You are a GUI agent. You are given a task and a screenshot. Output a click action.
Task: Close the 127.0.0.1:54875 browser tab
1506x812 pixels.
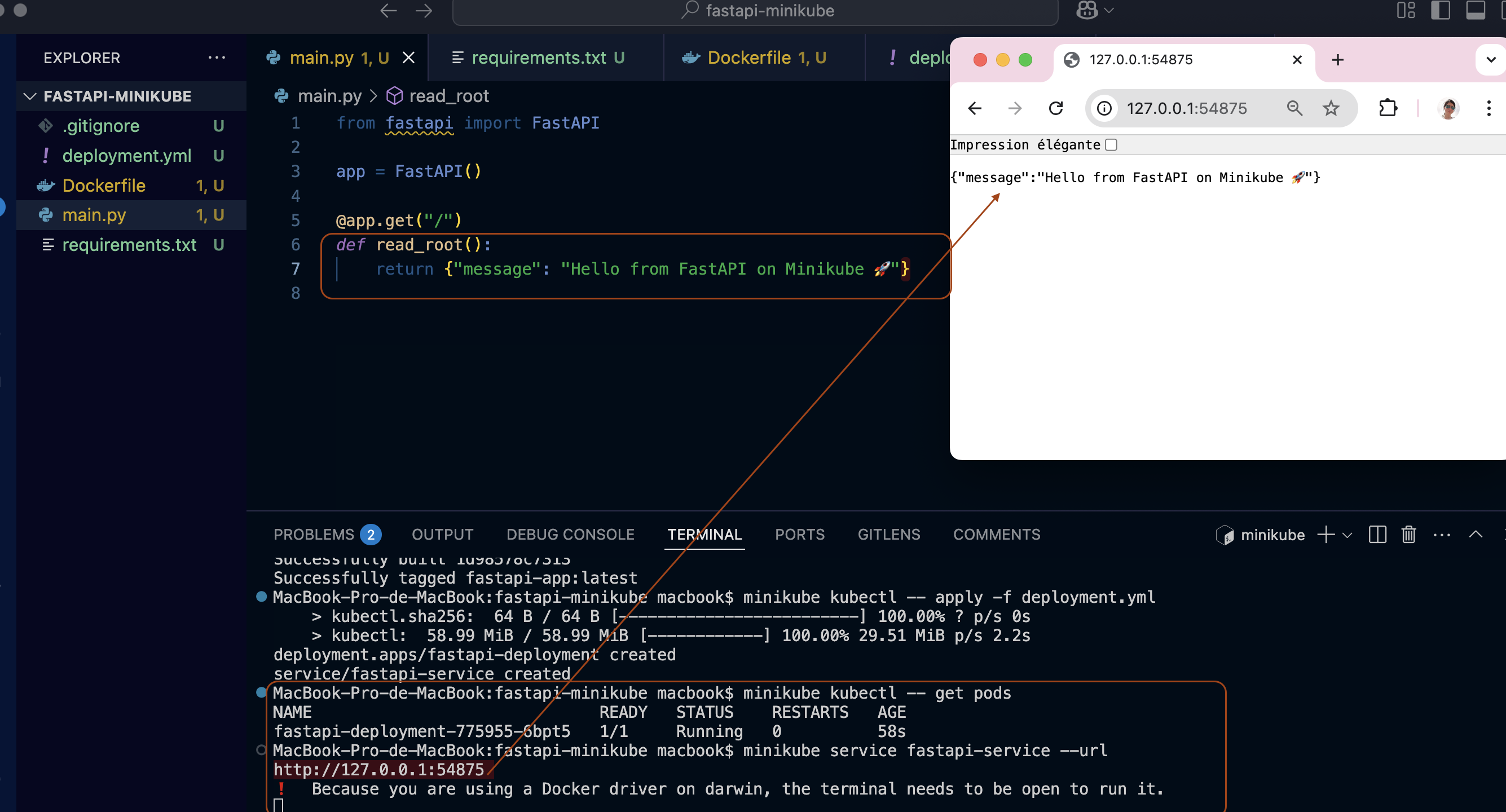(x=1297, y=60)
